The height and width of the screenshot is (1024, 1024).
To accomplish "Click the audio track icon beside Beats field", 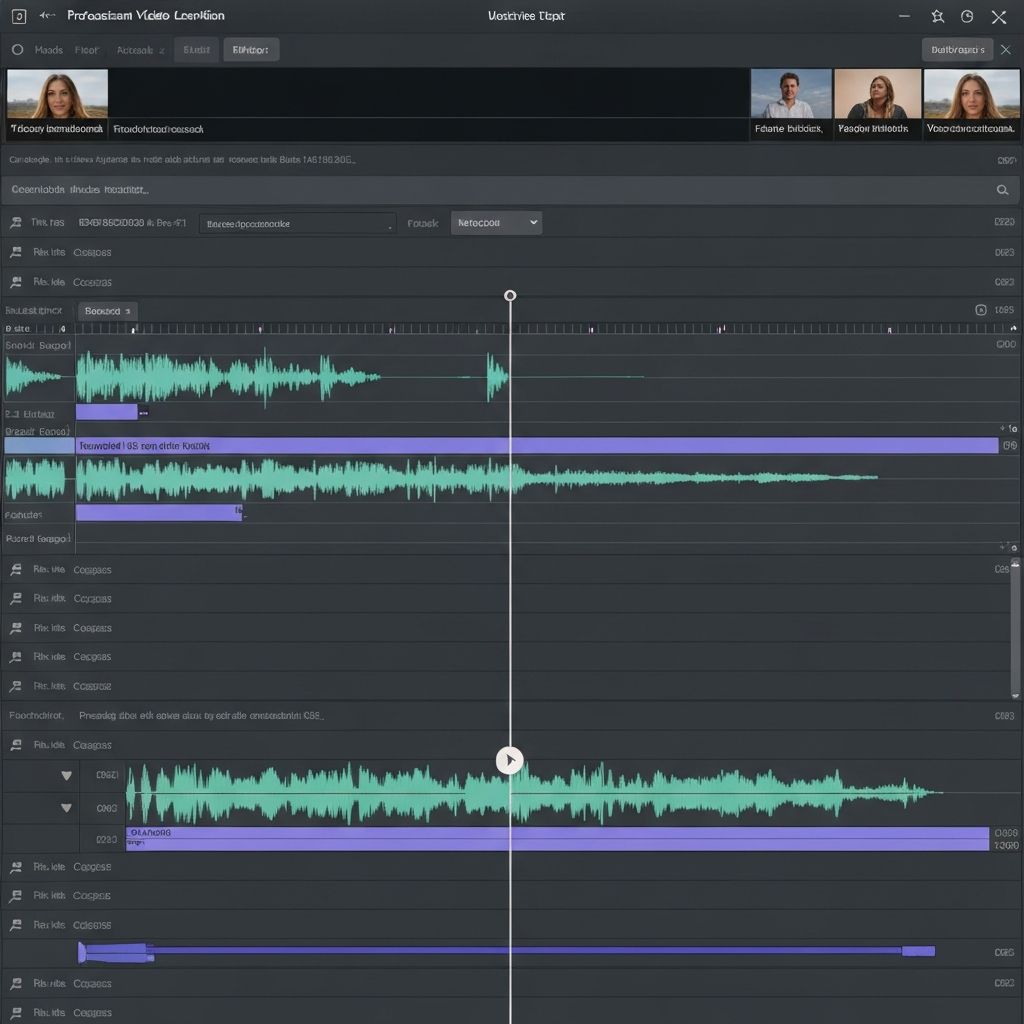I will [15, 223].
